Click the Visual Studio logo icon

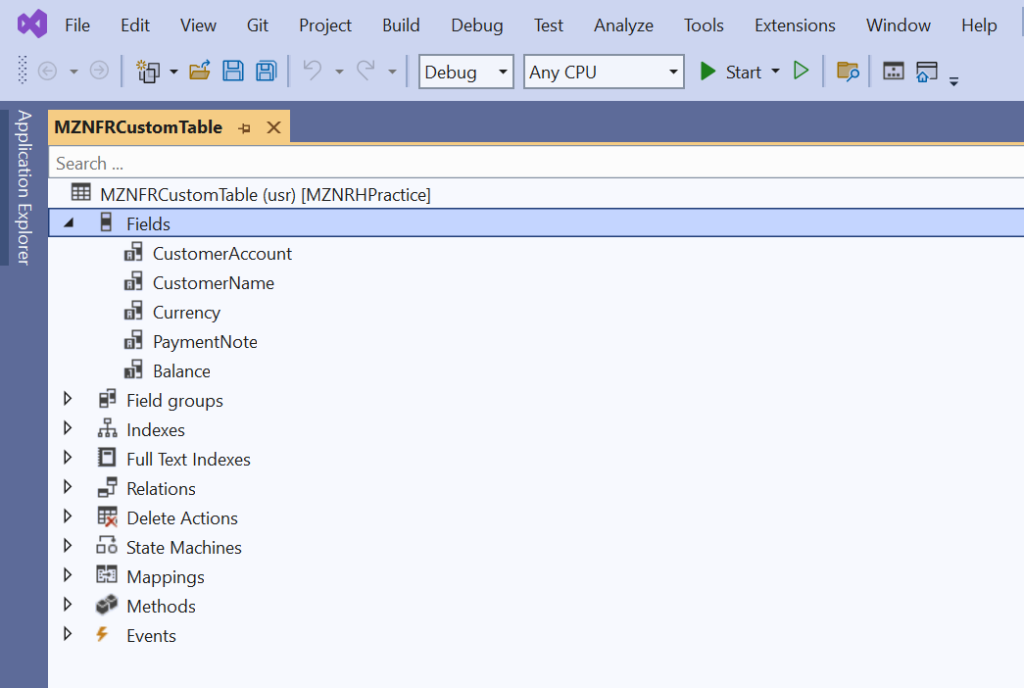click(32, 25)
